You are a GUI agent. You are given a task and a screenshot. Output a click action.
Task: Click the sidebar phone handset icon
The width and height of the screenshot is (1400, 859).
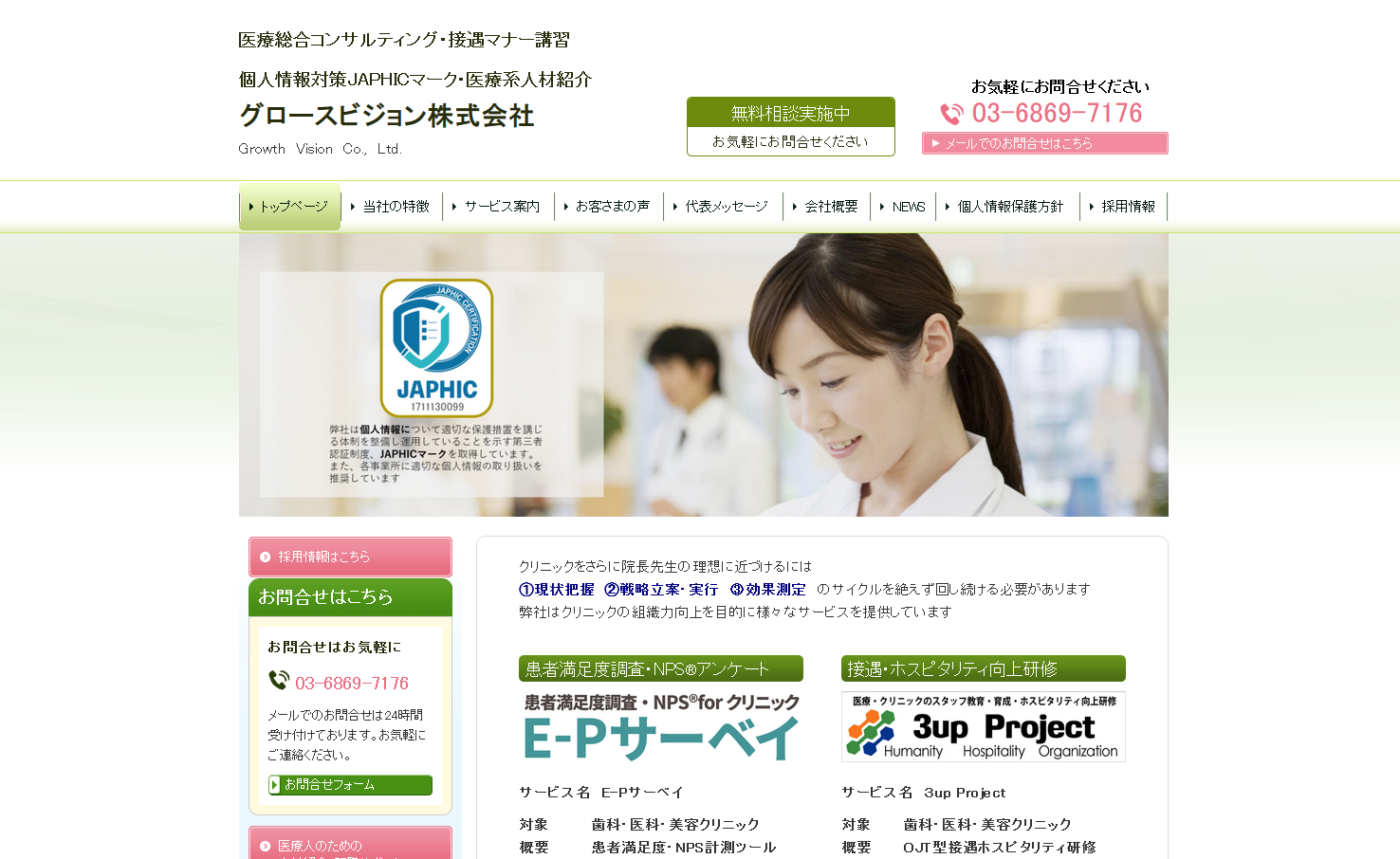pos(279,681)
